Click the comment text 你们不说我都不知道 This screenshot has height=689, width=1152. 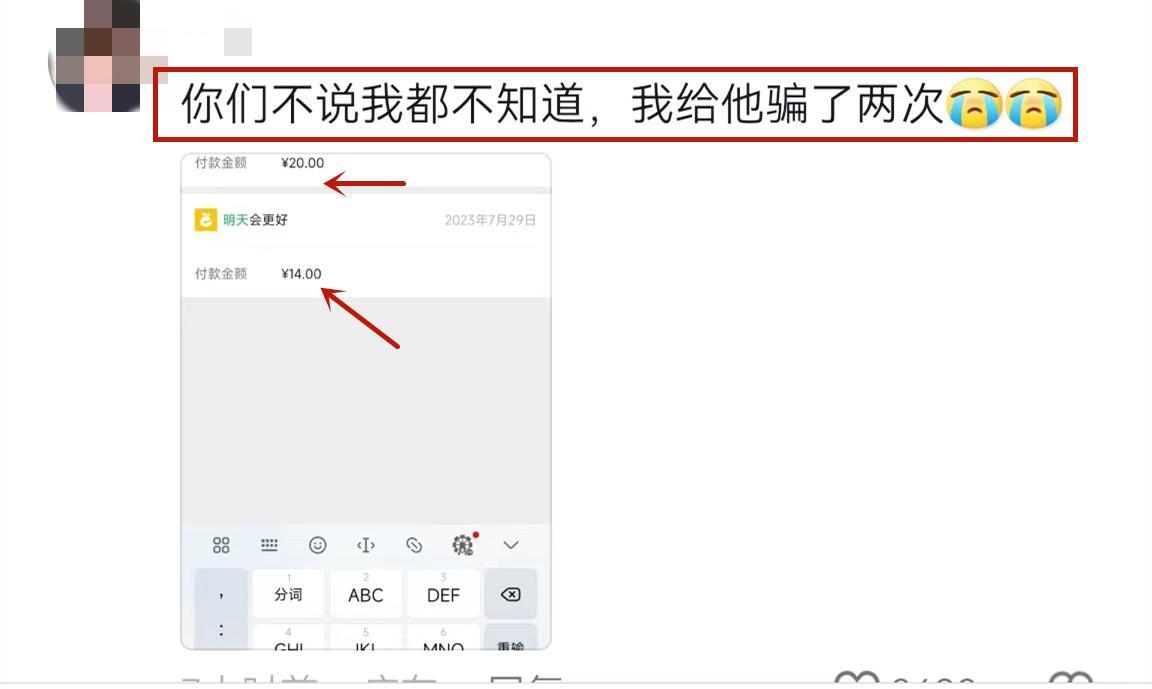(380, 106)
